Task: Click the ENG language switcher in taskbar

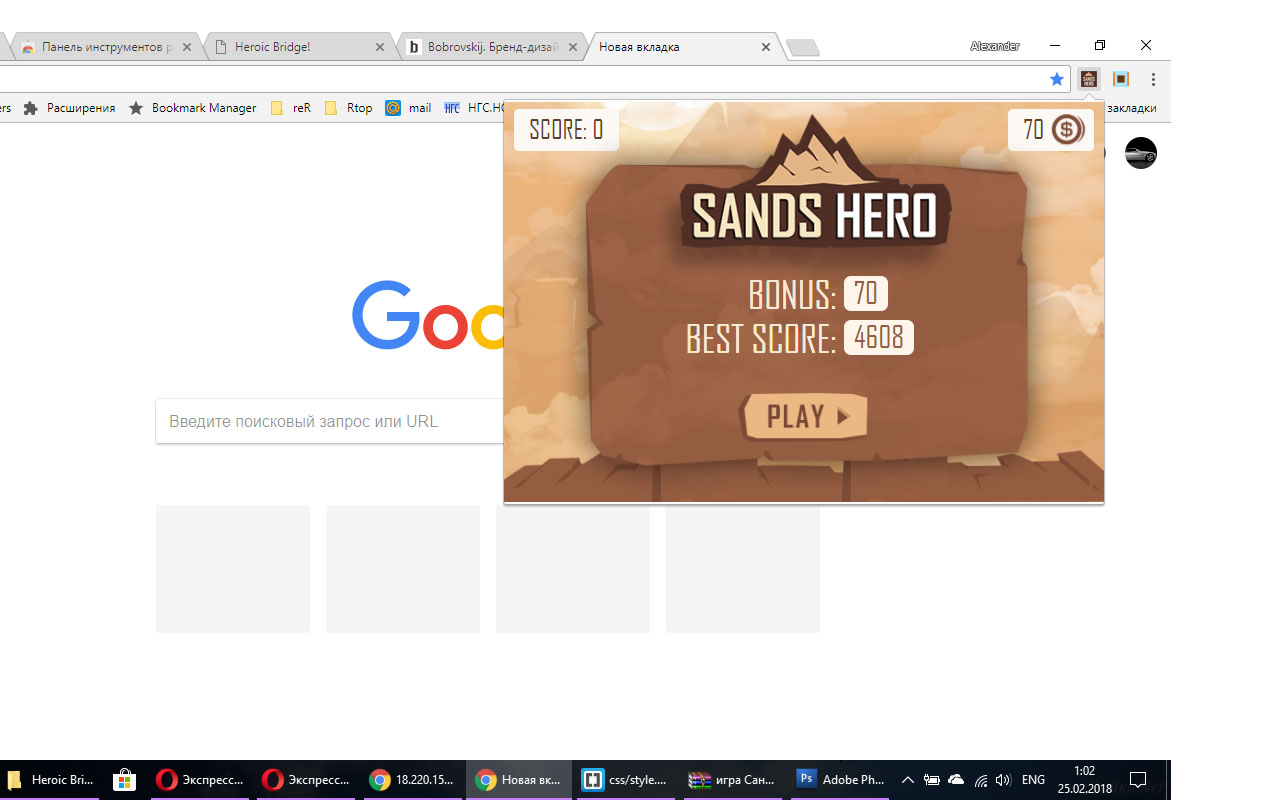Action: [x=1033, y=780]
